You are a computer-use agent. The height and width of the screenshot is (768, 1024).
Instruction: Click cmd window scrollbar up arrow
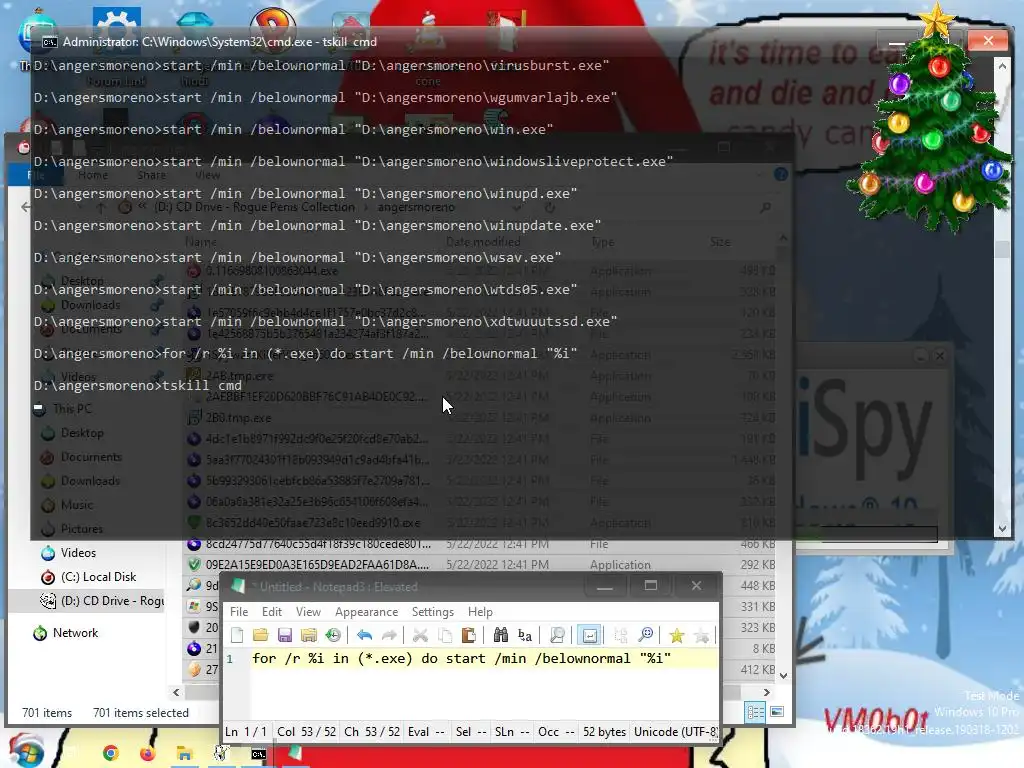[x=1002, y=65]
